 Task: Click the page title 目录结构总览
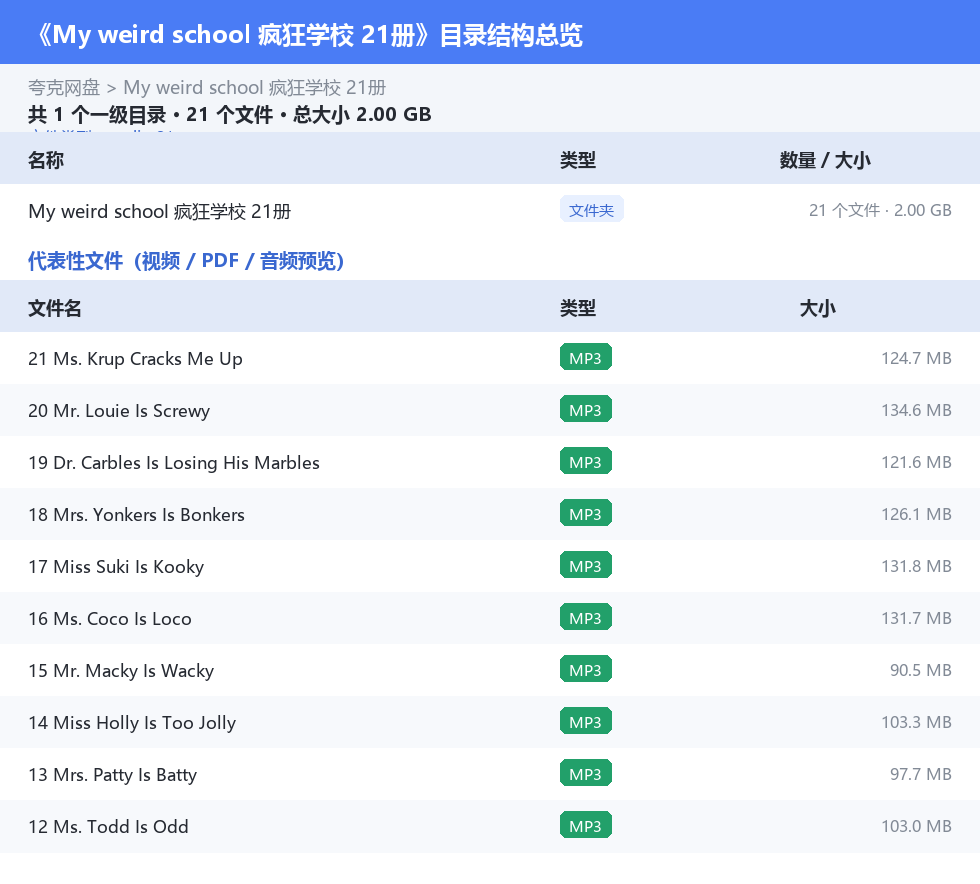tap(511, 35)
